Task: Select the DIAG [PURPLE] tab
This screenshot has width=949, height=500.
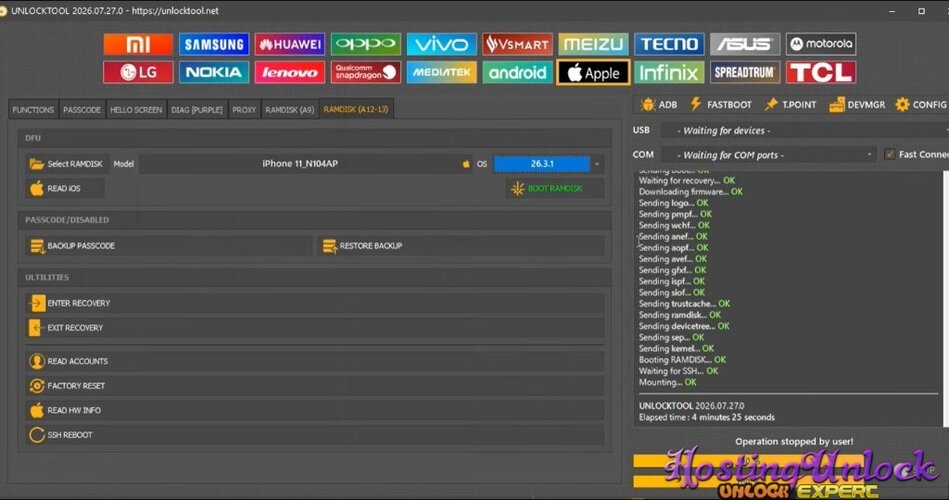Action: 197,110
